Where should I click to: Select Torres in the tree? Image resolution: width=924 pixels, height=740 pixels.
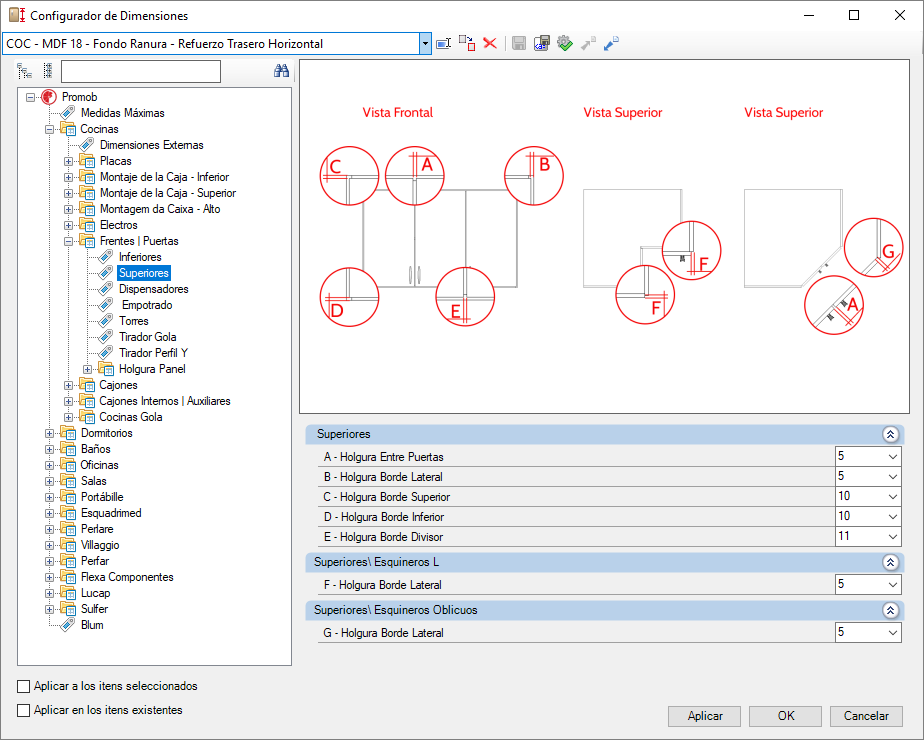[x=134, y=321]
